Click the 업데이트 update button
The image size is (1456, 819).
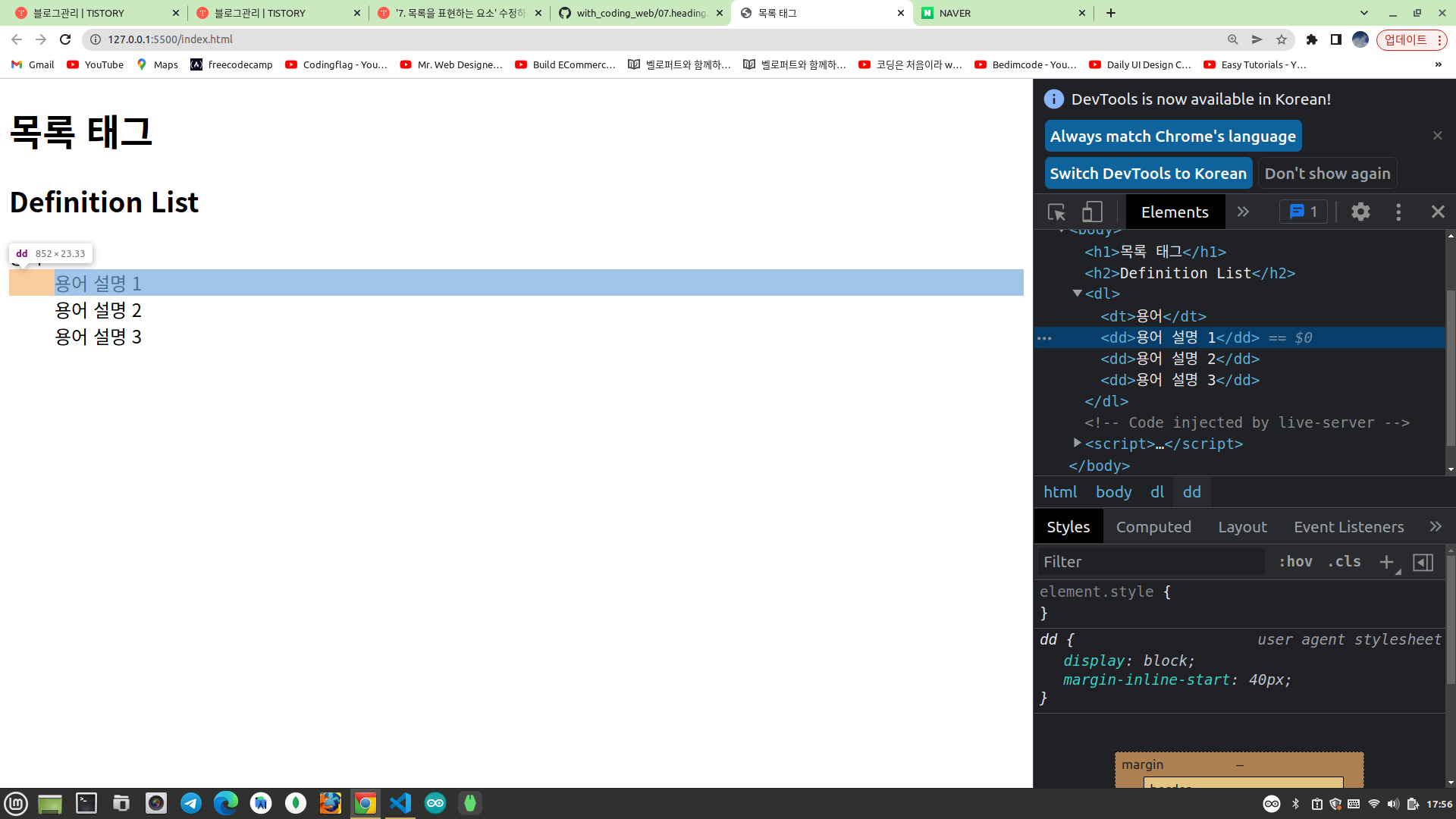coord(1411,39)
